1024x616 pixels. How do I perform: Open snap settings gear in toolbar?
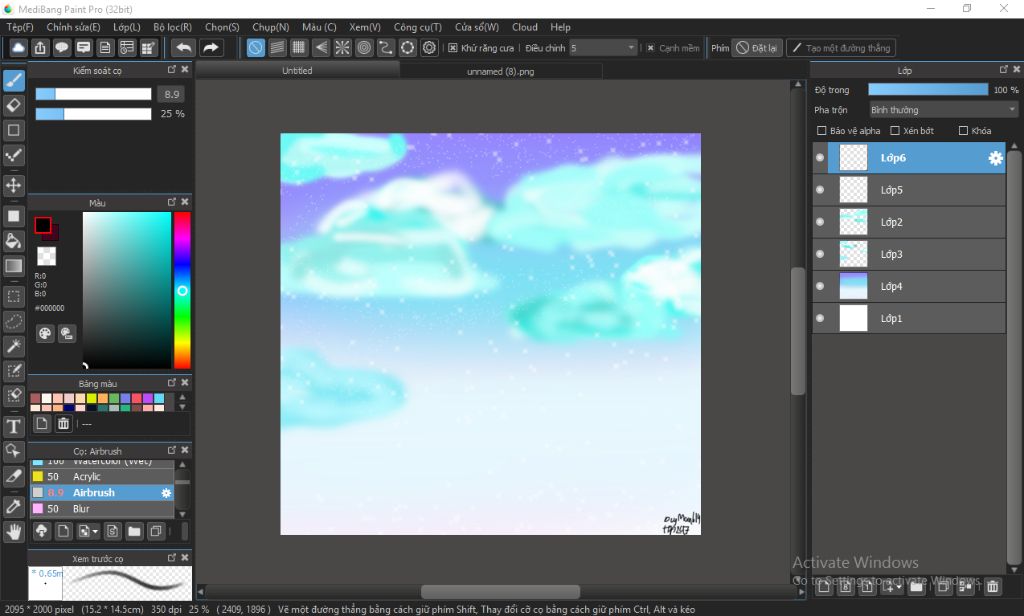click(x=429, y=48)
